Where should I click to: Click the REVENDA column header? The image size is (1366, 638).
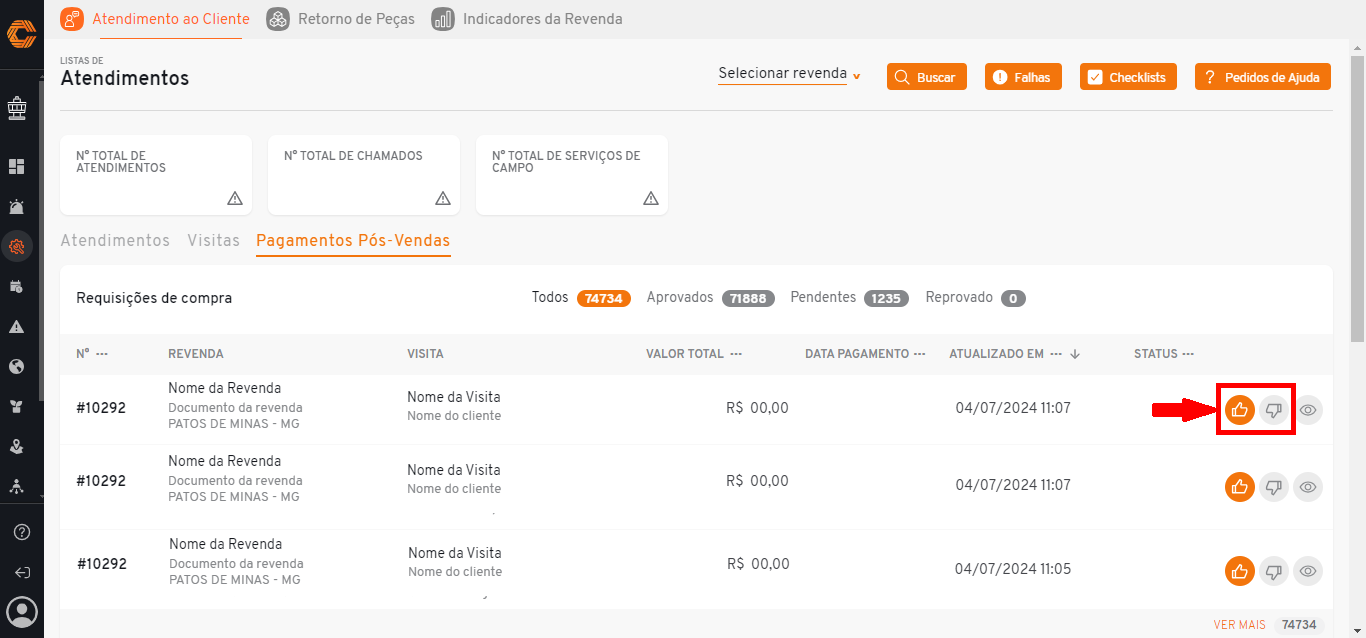(196, 354)
